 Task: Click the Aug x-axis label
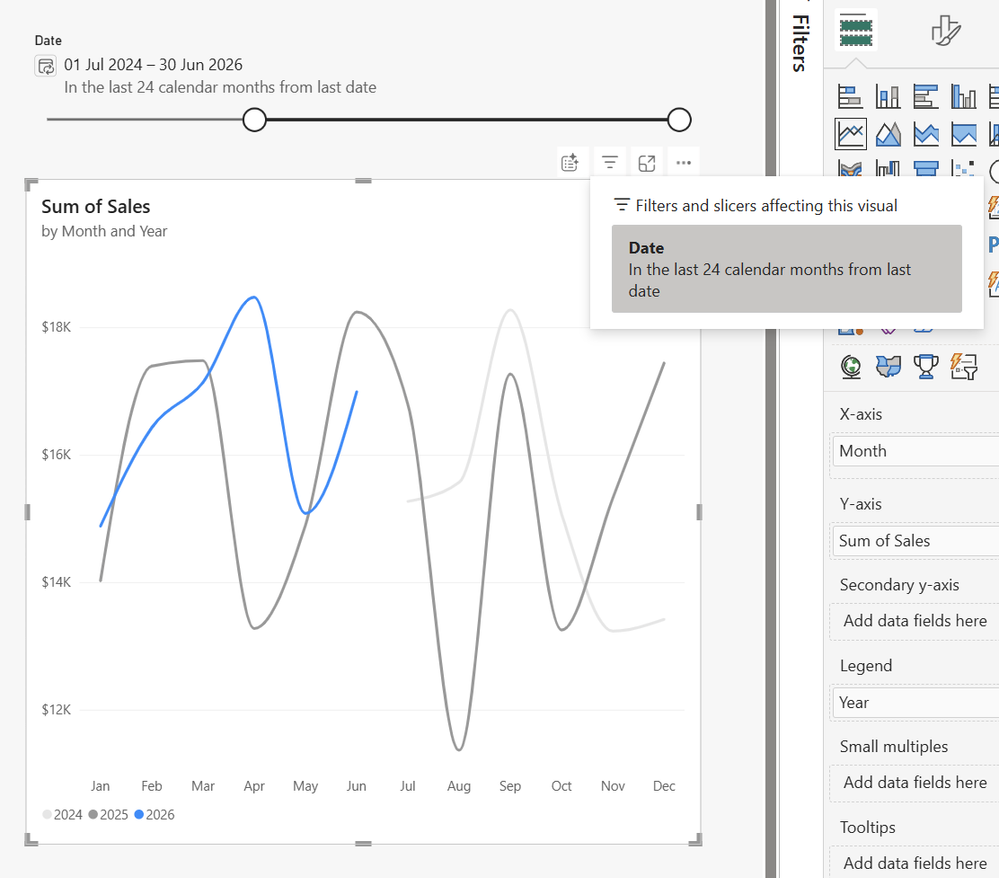click(459, 786)
